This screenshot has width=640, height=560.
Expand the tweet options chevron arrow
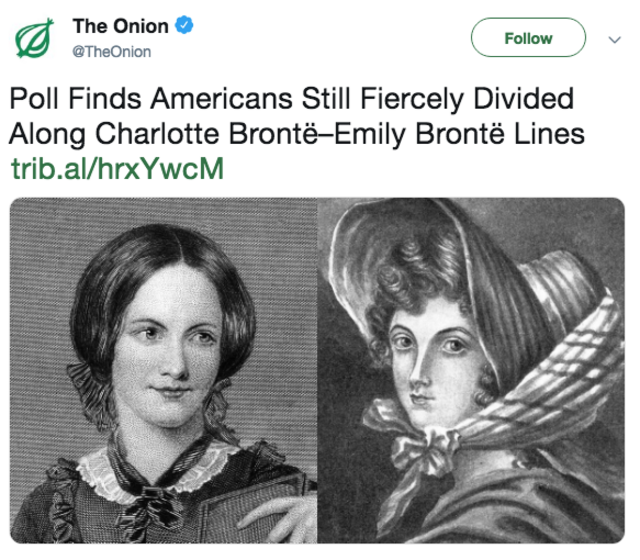[x=614, y=39]
